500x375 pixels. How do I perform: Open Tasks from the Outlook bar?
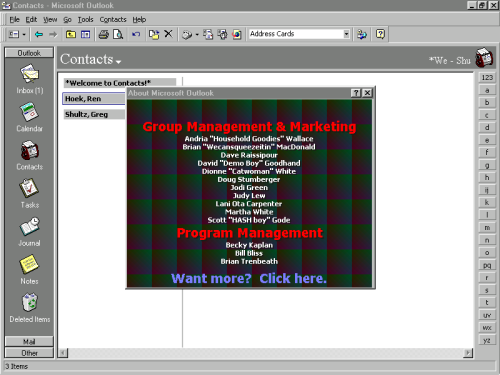29,194
